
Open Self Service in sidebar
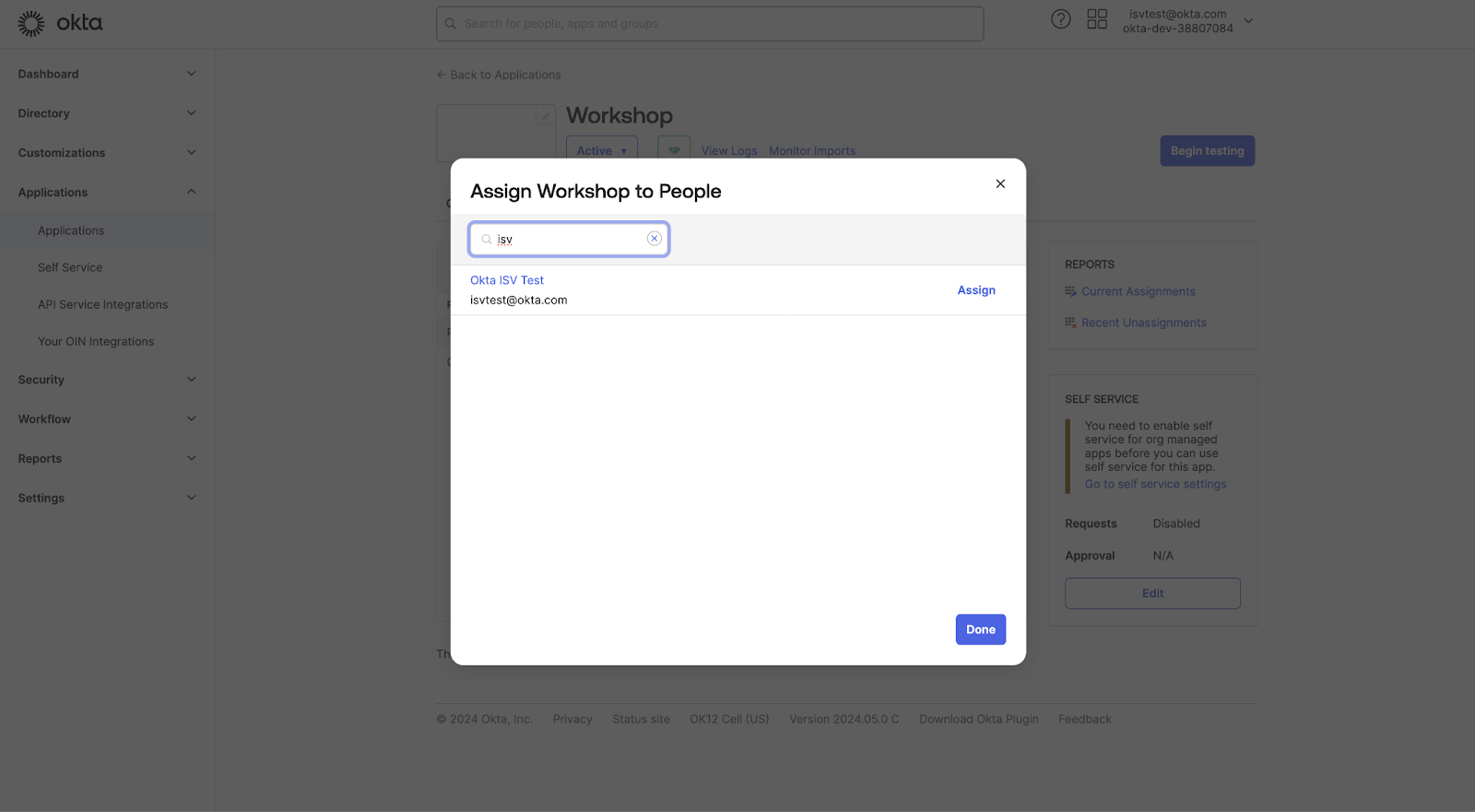(70, 267)
